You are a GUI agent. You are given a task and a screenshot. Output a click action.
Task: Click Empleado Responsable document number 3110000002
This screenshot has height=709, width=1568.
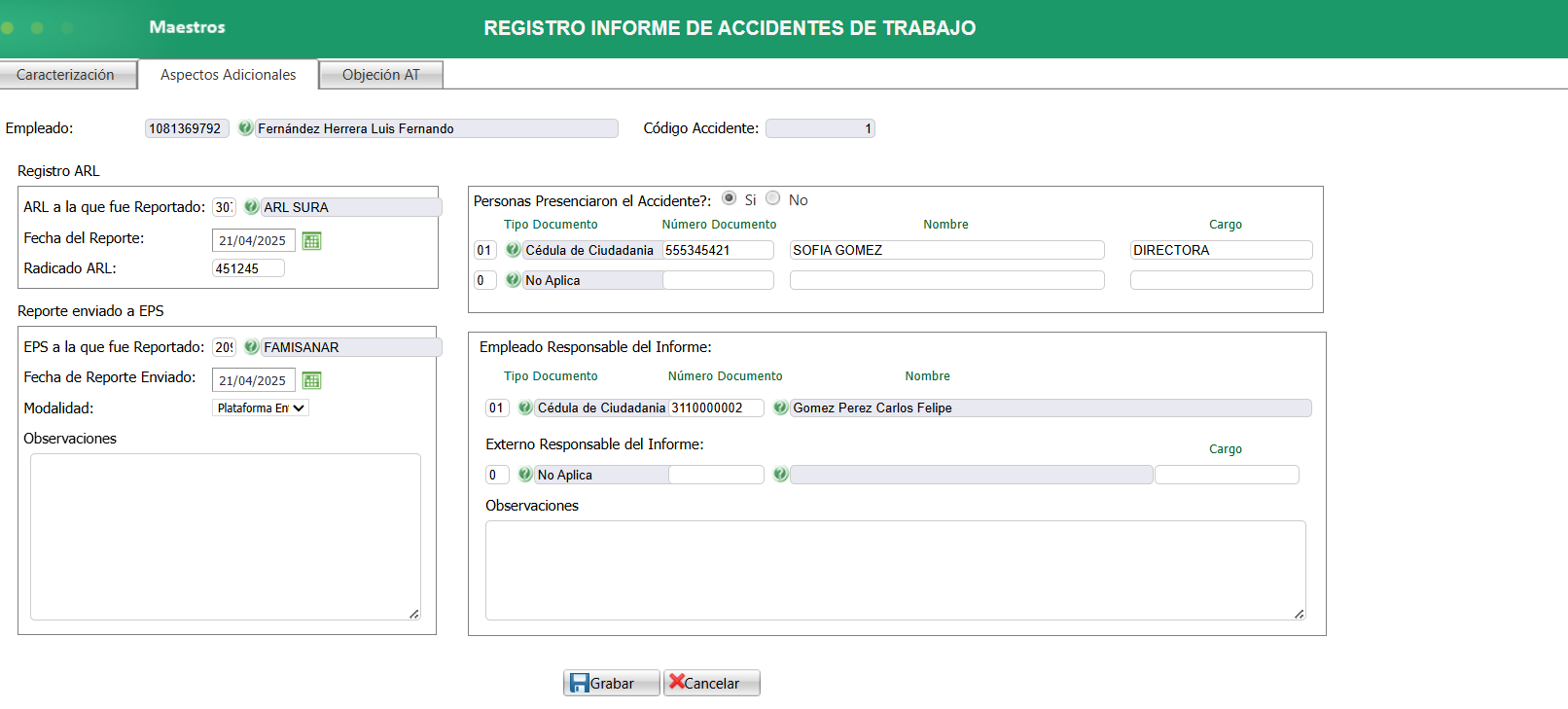click(x=716, y=408)
